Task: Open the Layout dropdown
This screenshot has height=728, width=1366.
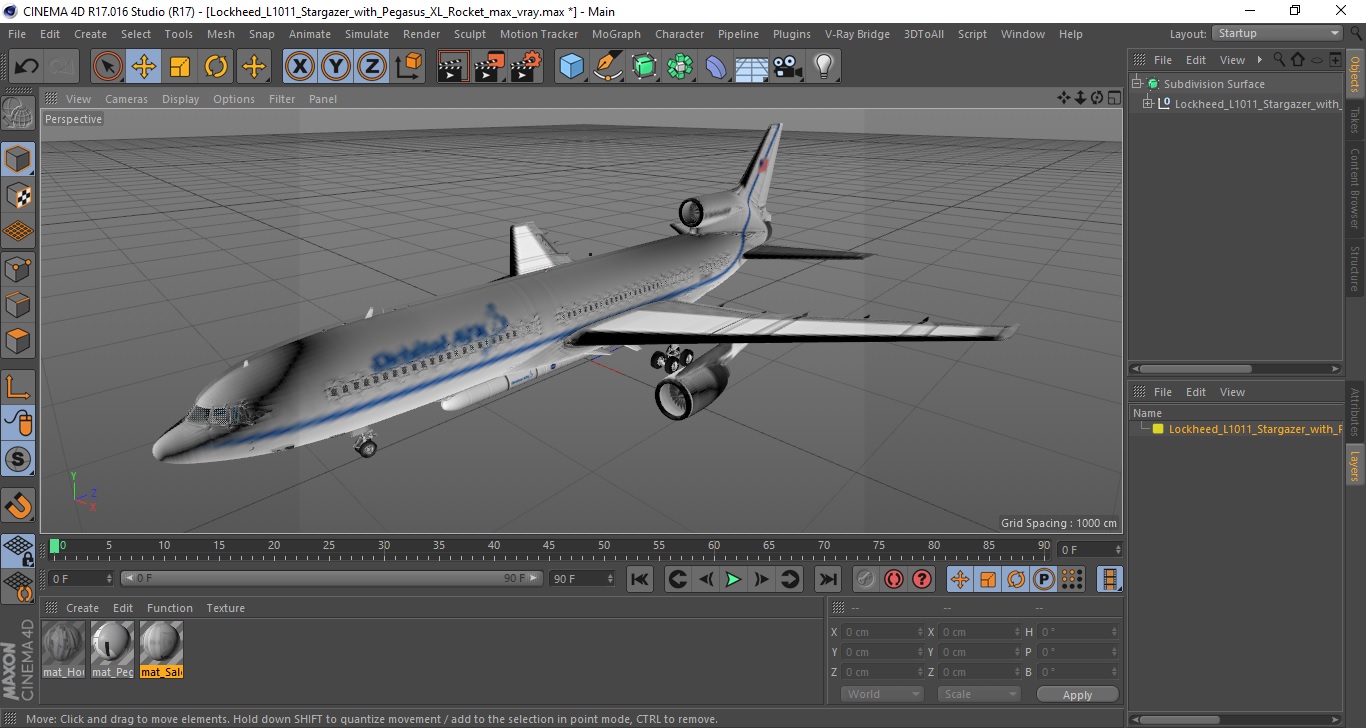Action: (1277, 33)
